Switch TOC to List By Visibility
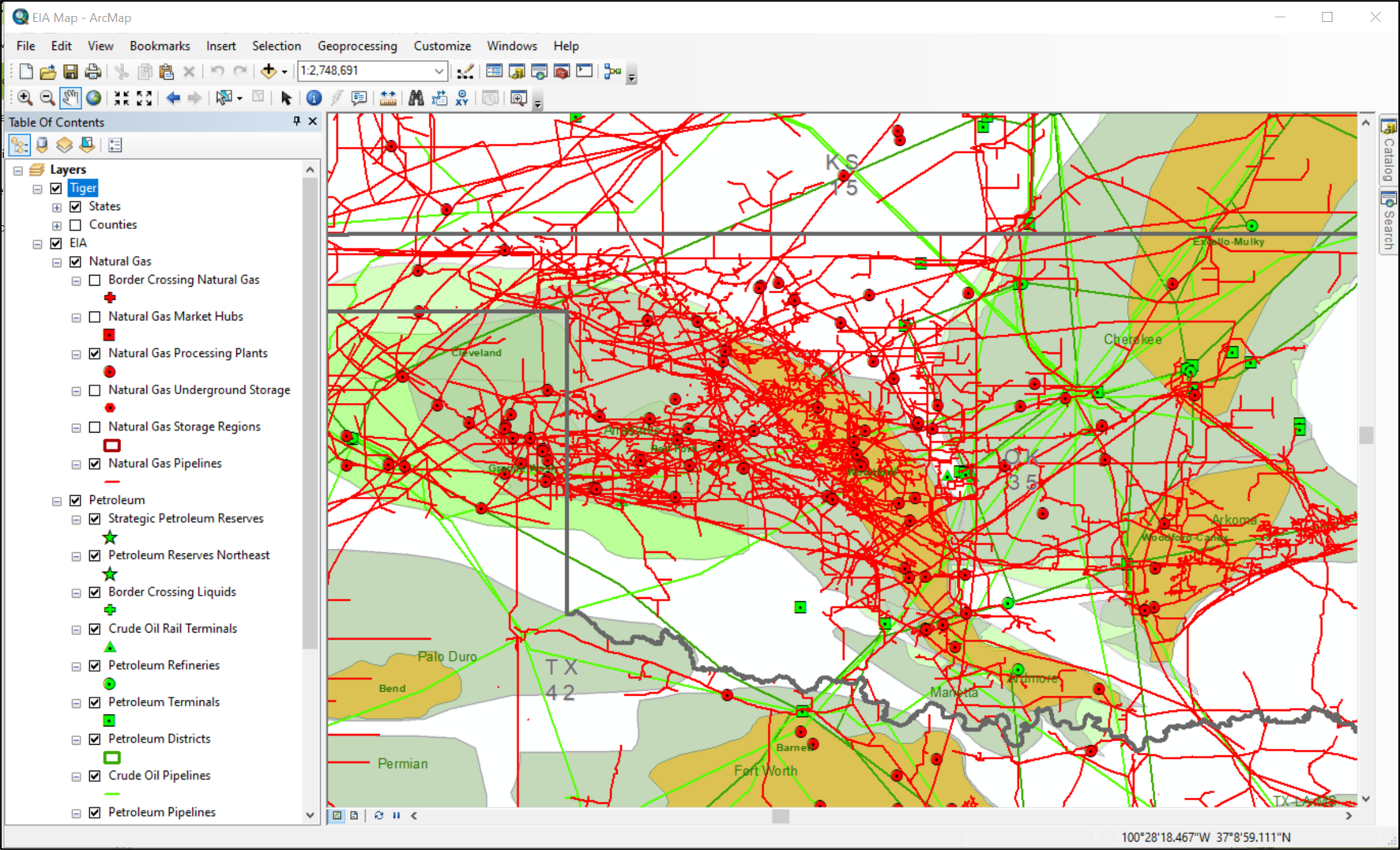Image resolution: width=1400 pixels, height=850 pixels. click(64, 145)
